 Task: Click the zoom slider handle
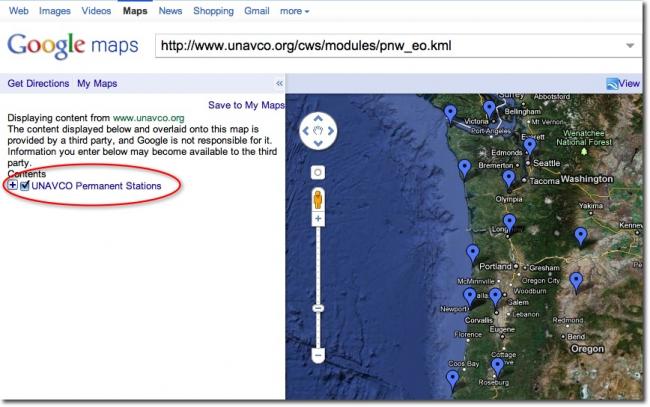click(317, 308)
